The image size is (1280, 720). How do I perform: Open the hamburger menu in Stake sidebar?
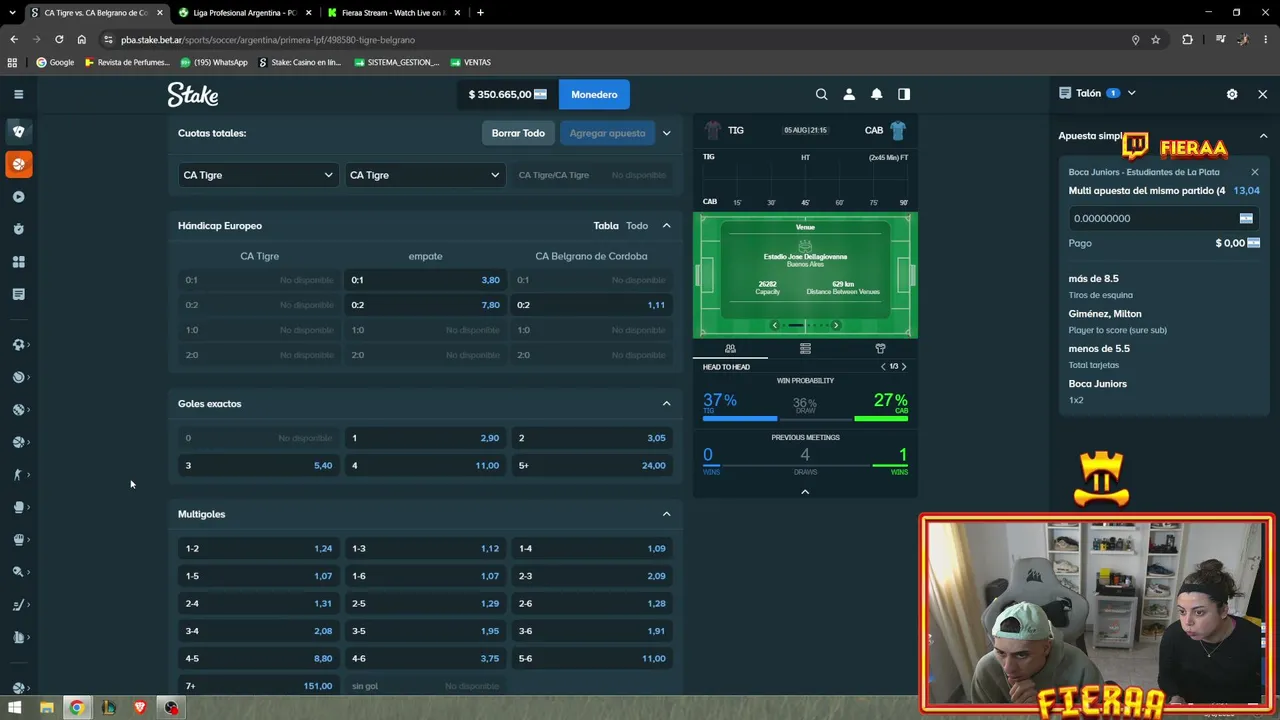click(x=18, y=94)
